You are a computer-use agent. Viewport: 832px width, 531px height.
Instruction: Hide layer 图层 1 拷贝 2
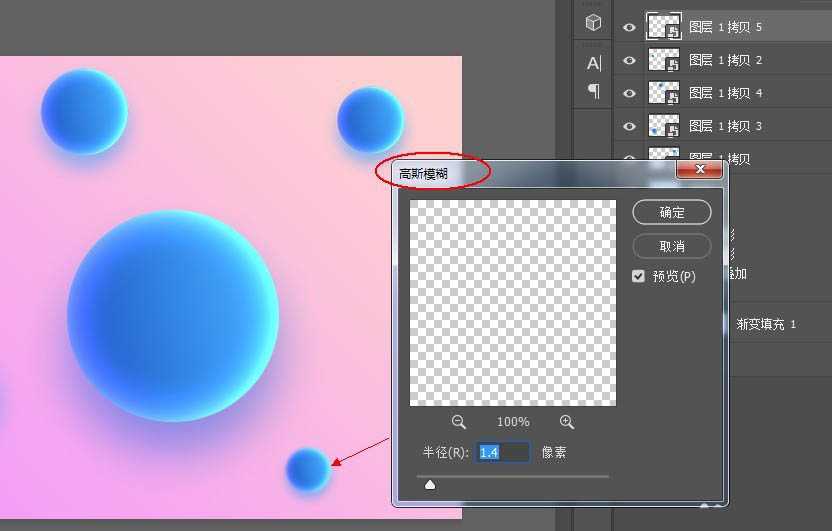pos(629,61)
